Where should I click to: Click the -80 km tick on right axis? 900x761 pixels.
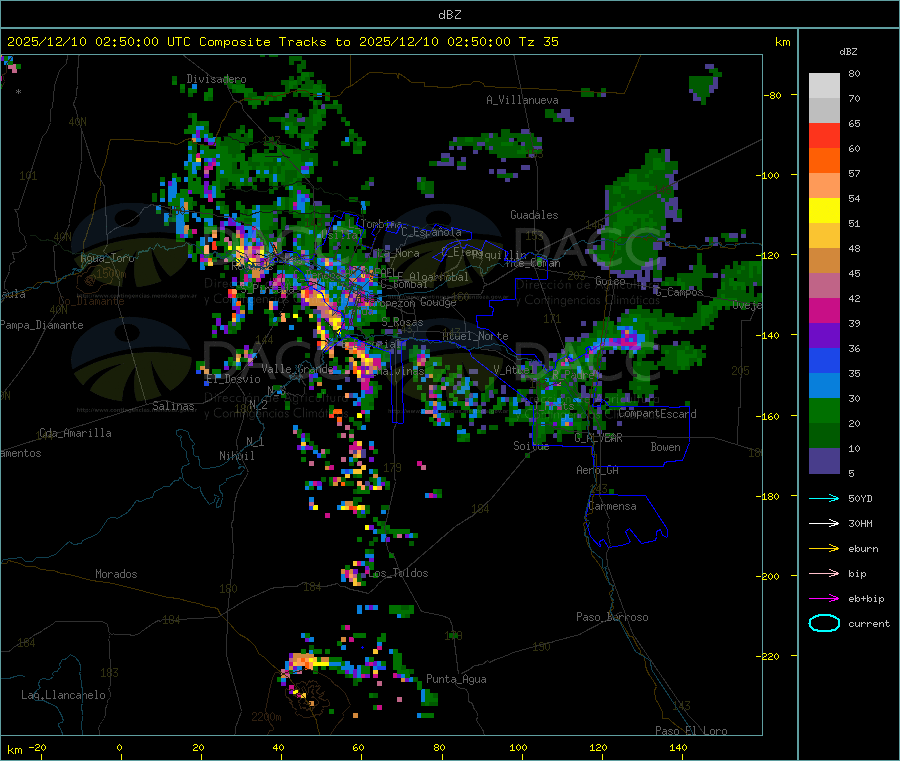773,95
